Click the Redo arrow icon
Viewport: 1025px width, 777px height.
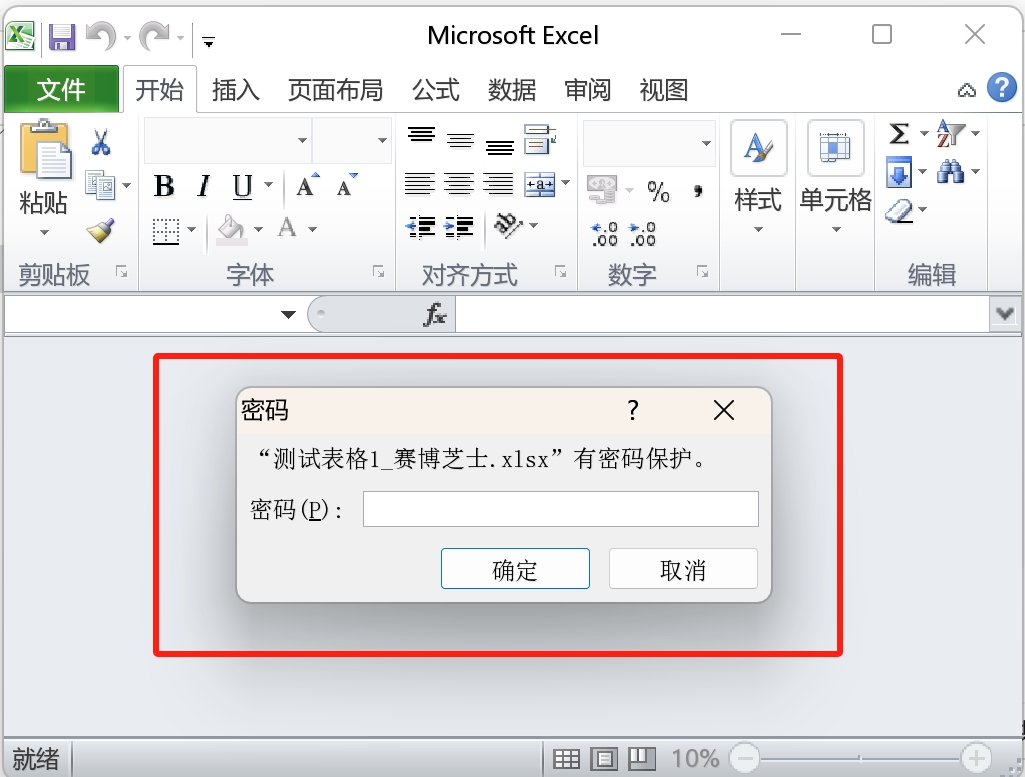tap(155, 35)
